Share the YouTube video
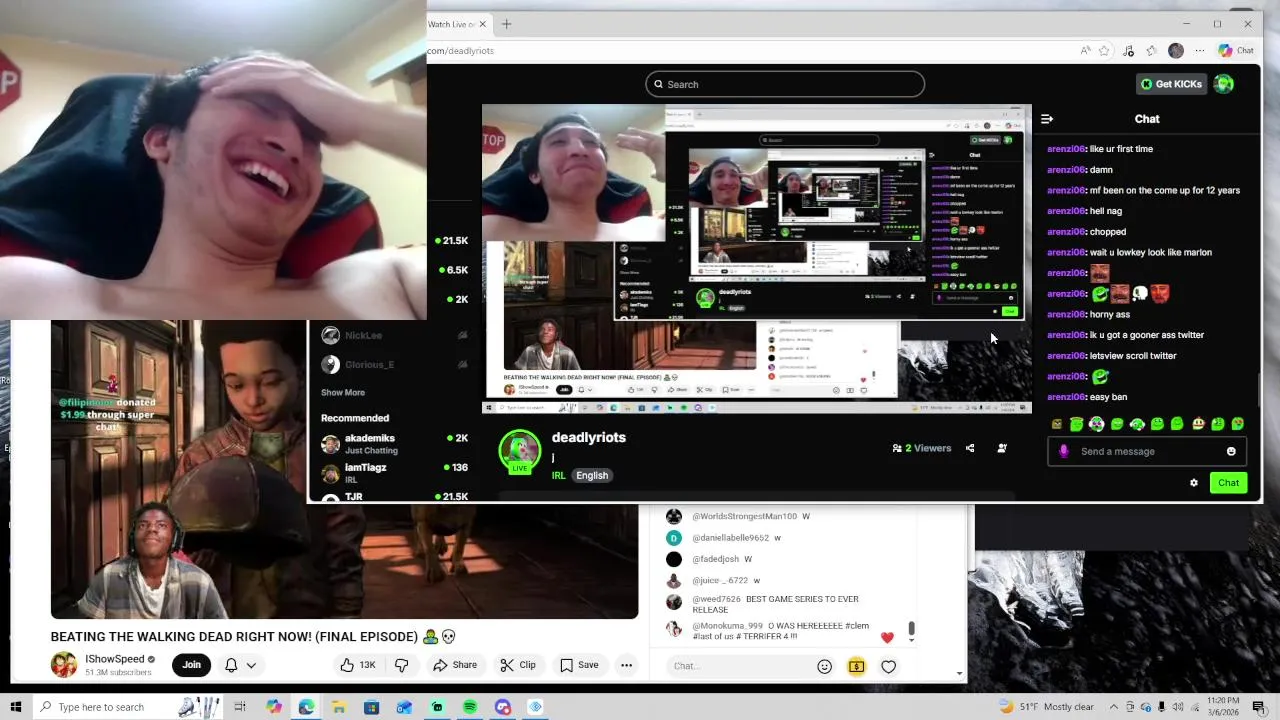The height and width of the screenshot is (720, 1280). click(454, 665)
